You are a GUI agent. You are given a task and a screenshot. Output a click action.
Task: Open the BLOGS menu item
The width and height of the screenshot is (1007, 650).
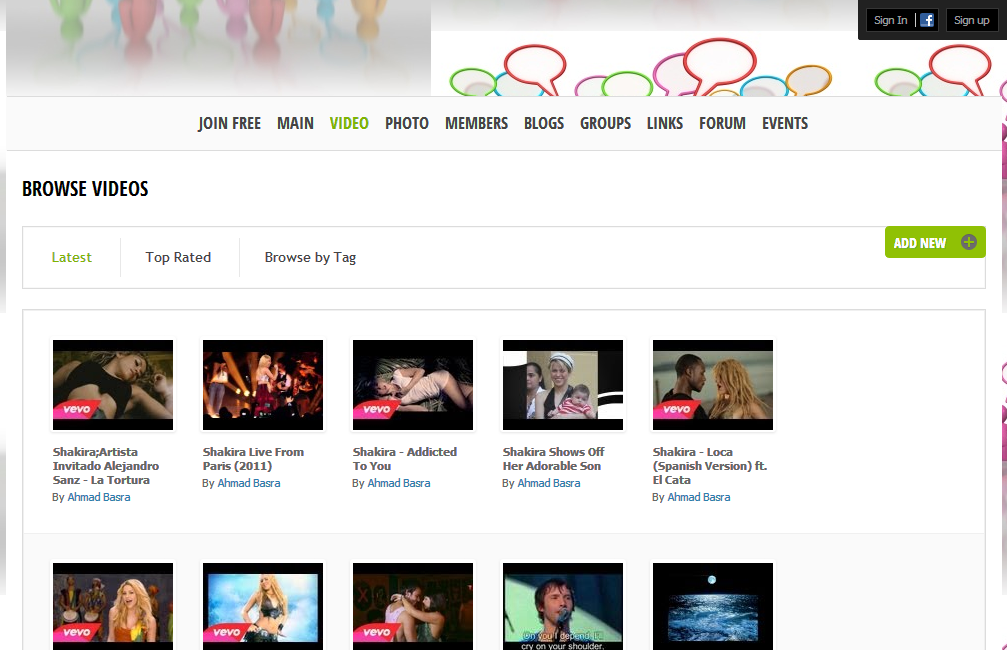point(544,123)
